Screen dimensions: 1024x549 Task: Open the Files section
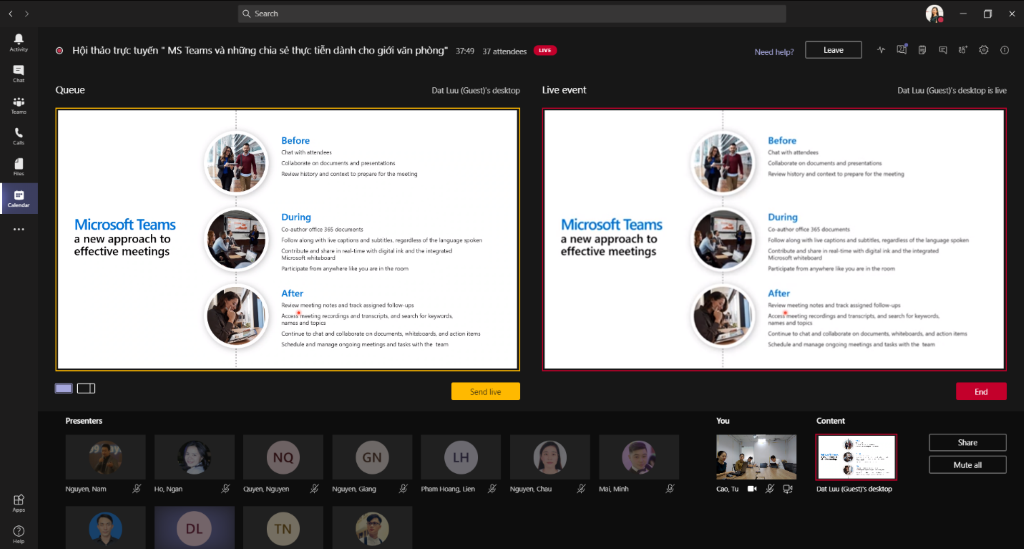tap(18, 166)
